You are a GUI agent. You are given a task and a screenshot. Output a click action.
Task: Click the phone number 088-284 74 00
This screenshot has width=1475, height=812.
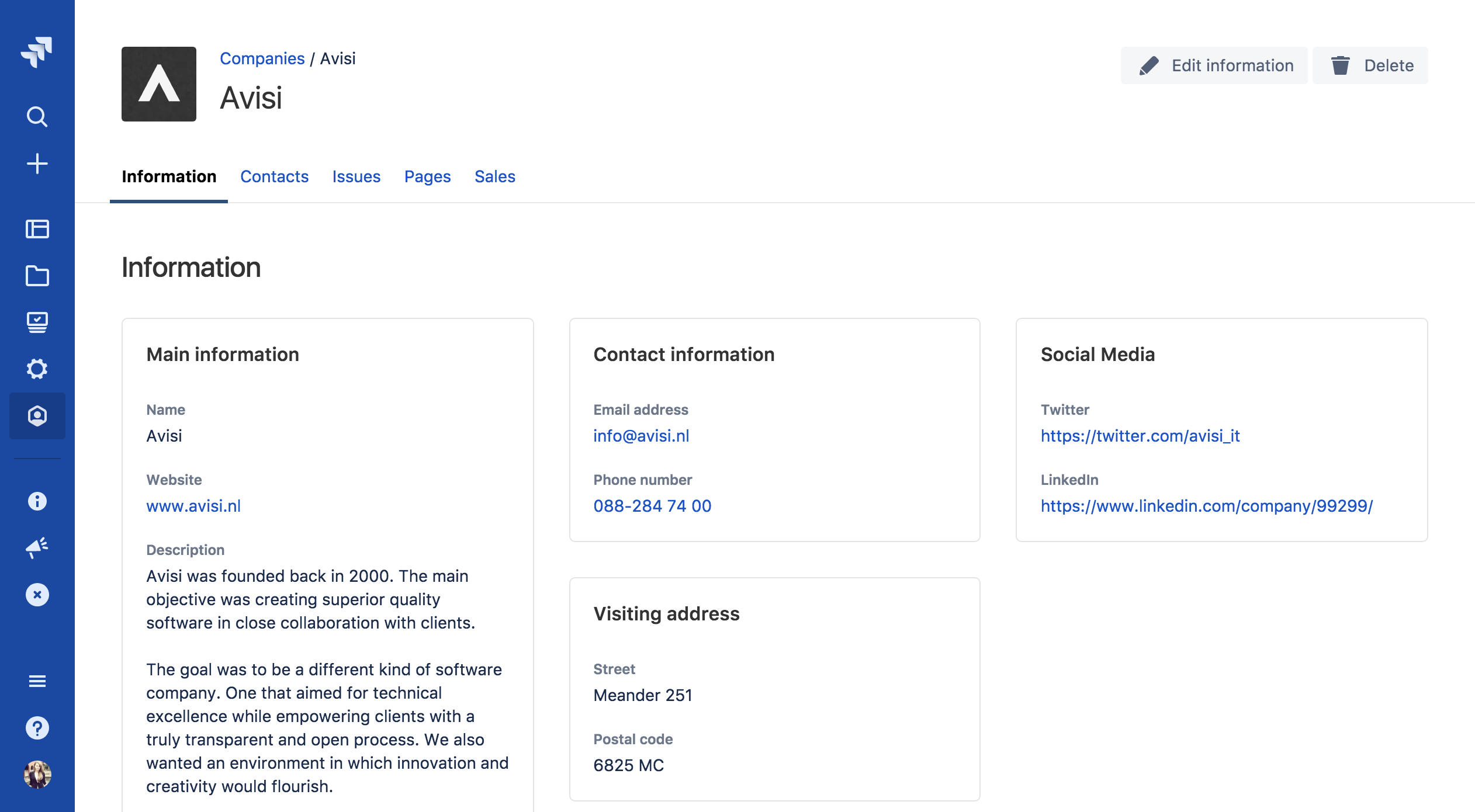(x=652, y=506)
